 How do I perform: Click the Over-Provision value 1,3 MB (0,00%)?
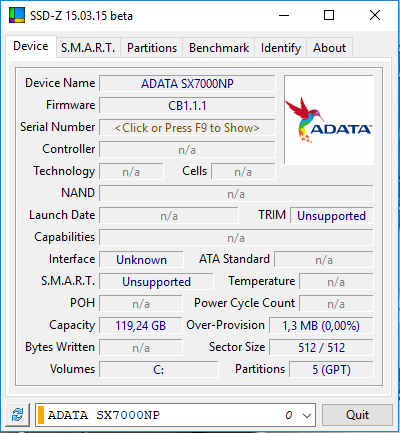tap(321, 326)
